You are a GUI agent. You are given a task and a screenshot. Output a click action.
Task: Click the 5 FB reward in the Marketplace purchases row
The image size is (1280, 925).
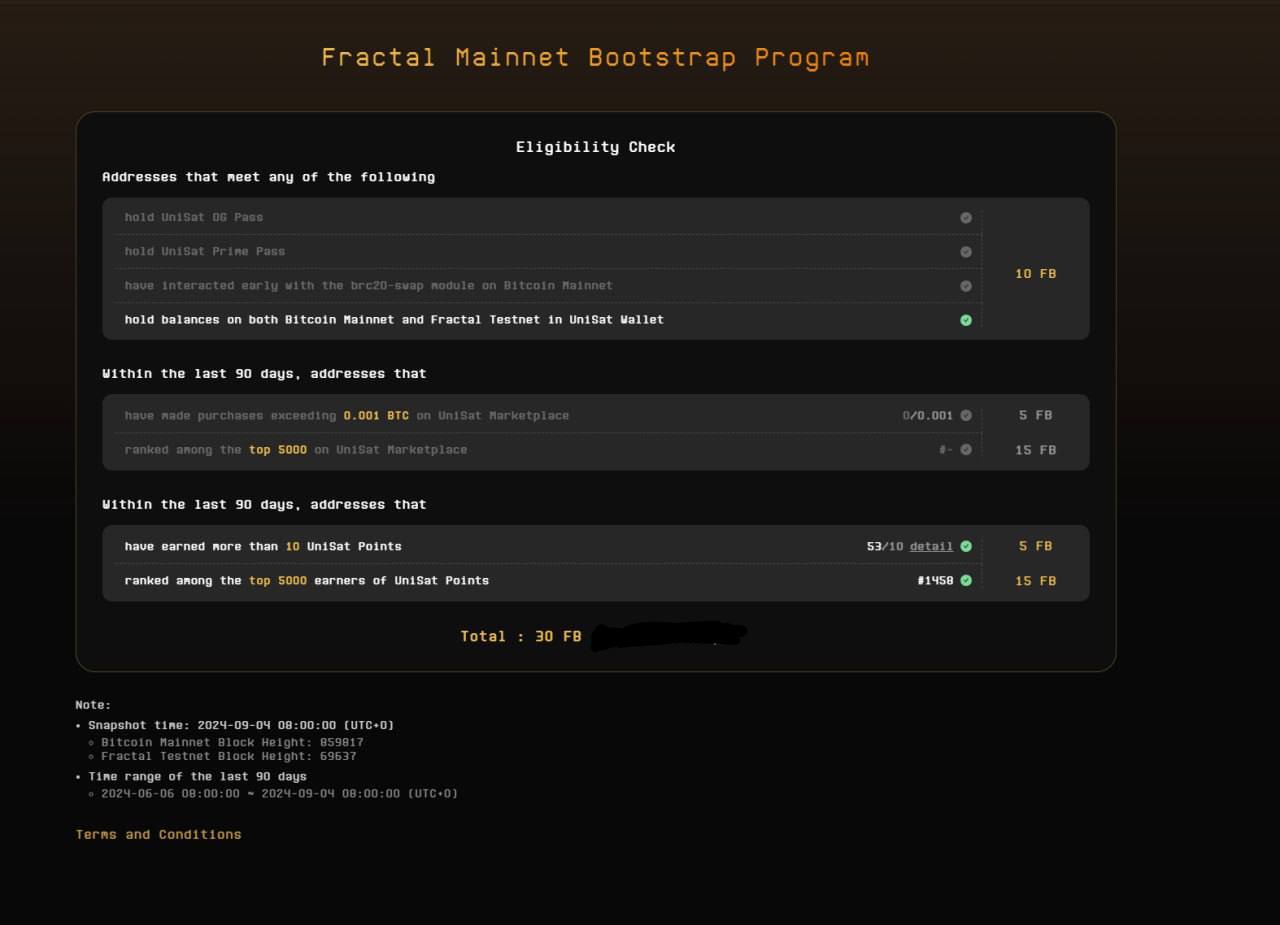tap(1036, 416)
